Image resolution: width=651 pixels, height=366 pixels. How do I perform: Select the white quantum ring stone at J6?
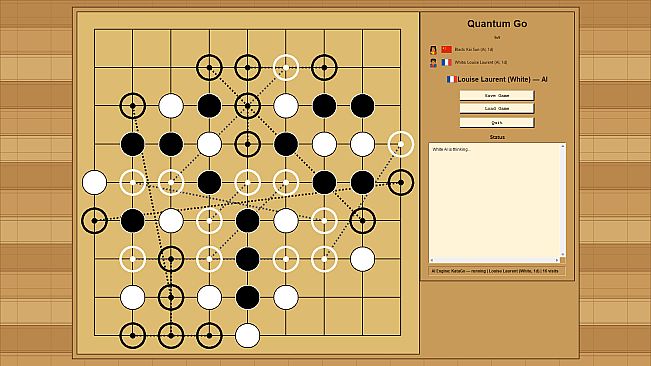pyautogui.click(x=401, y=144)
